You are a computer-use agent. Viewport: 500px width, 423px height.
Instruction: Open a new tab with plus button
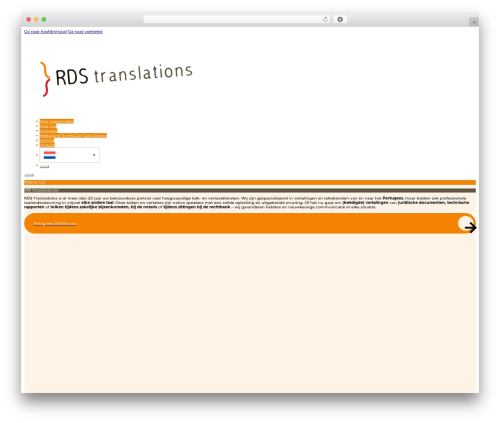[474, 22]
